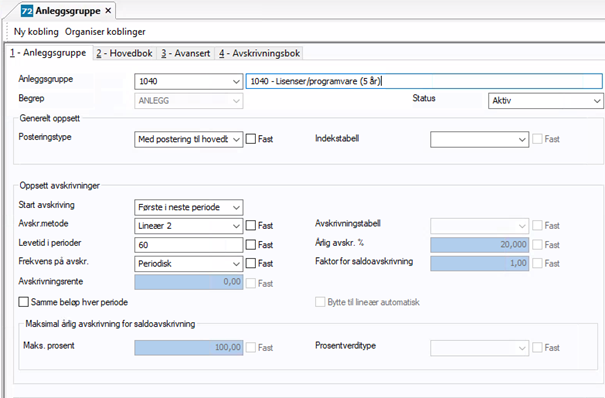Toggle Fast checkbox next to Indekstabell
The image size is (605, 398).
pyautogui.click(x=537, y=139)
